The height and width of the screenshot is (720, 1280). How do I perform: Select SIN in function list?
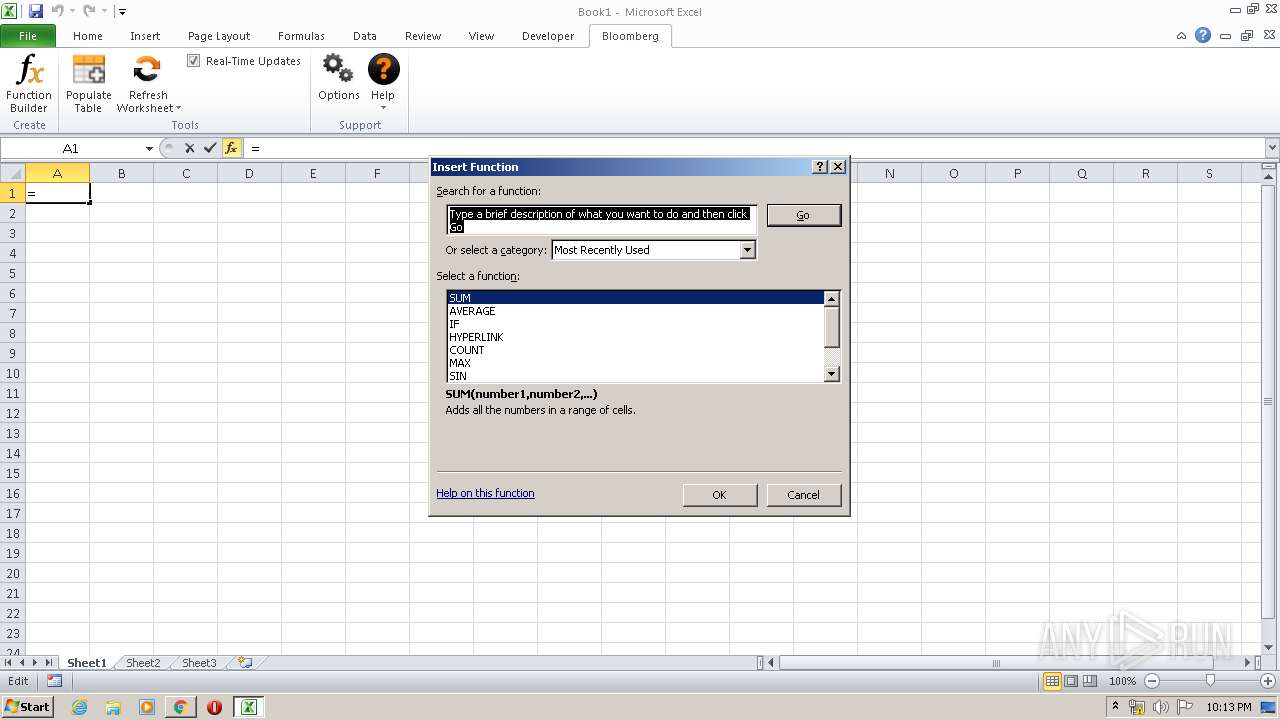635,376
